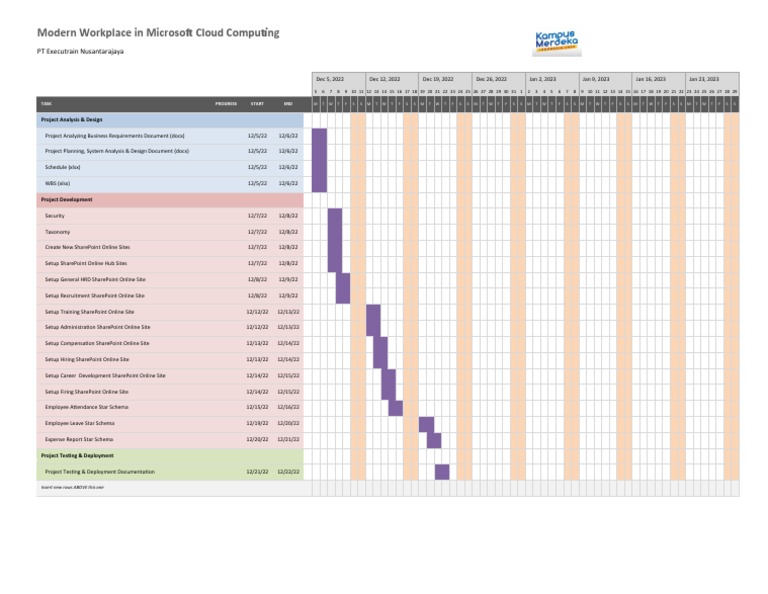Select the Dec 19, 2022 week header

pos(437,78)
